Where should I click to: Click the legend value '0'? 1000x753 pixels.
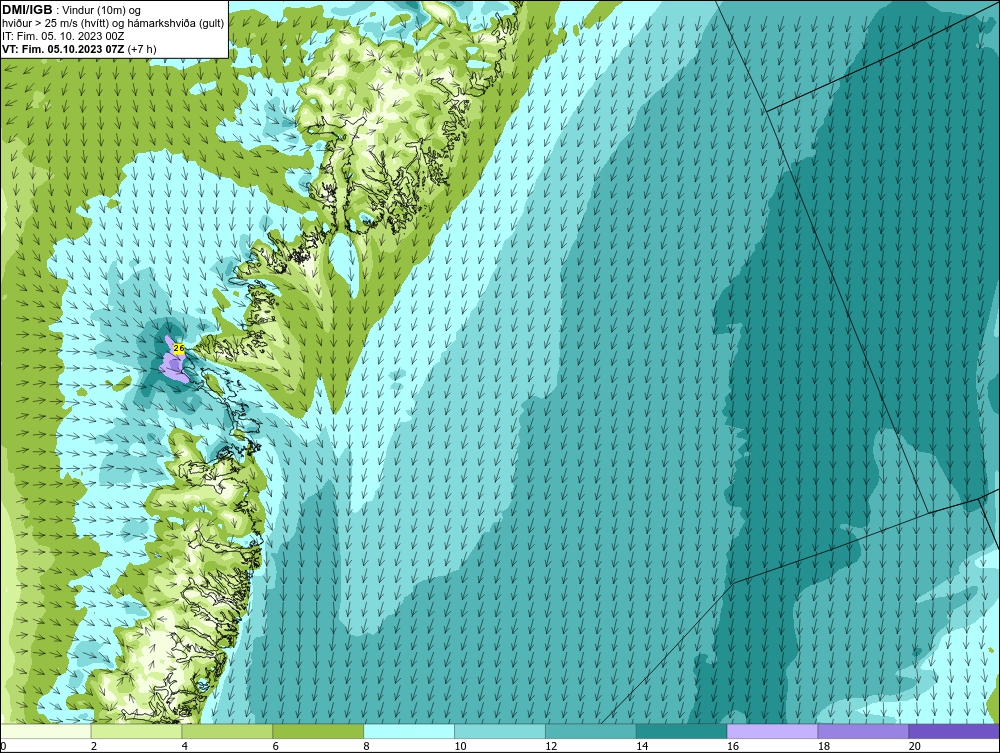point(3,746)
